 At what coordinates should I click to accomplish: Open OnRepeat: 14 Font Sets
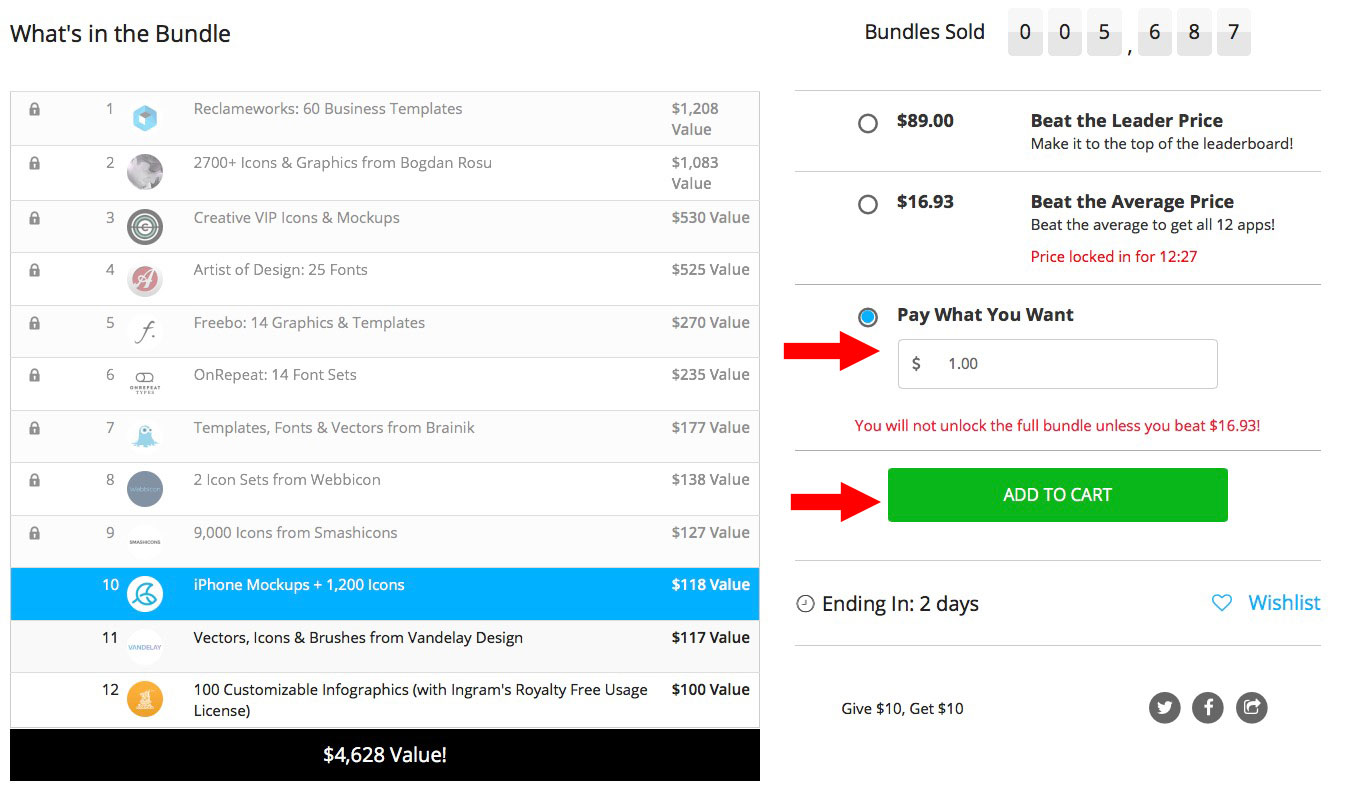pos(275,375)
